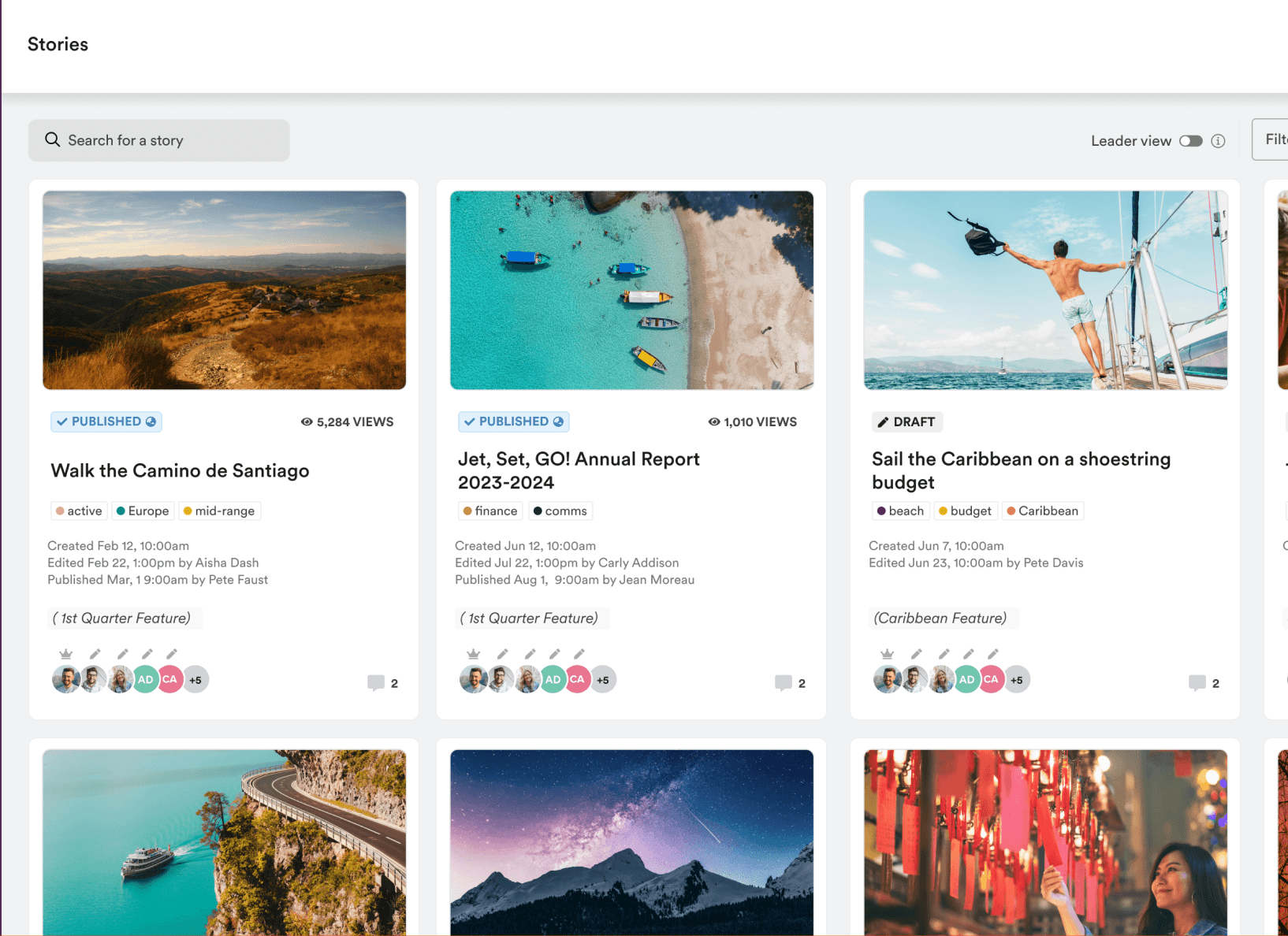Image resolution: width=1288 pixels, height=936 pixels.
Task: Click the crown owner icon on Camino card
Action: [66, 654]
